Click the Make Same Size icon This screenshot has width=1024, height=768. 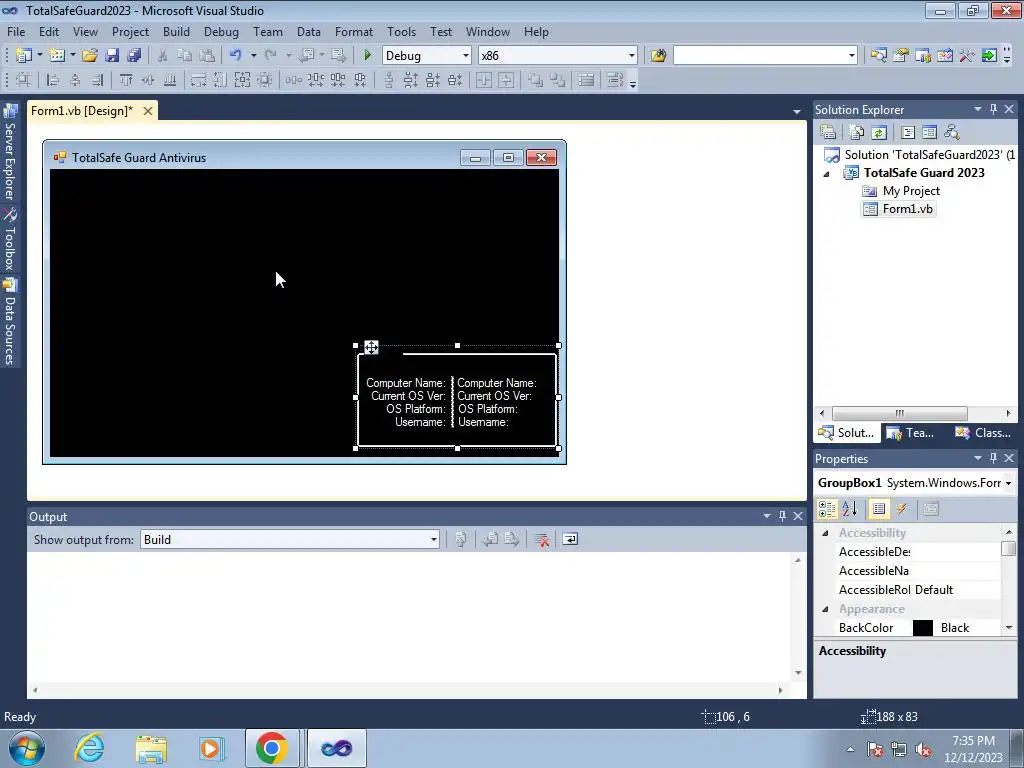[242, 80]
